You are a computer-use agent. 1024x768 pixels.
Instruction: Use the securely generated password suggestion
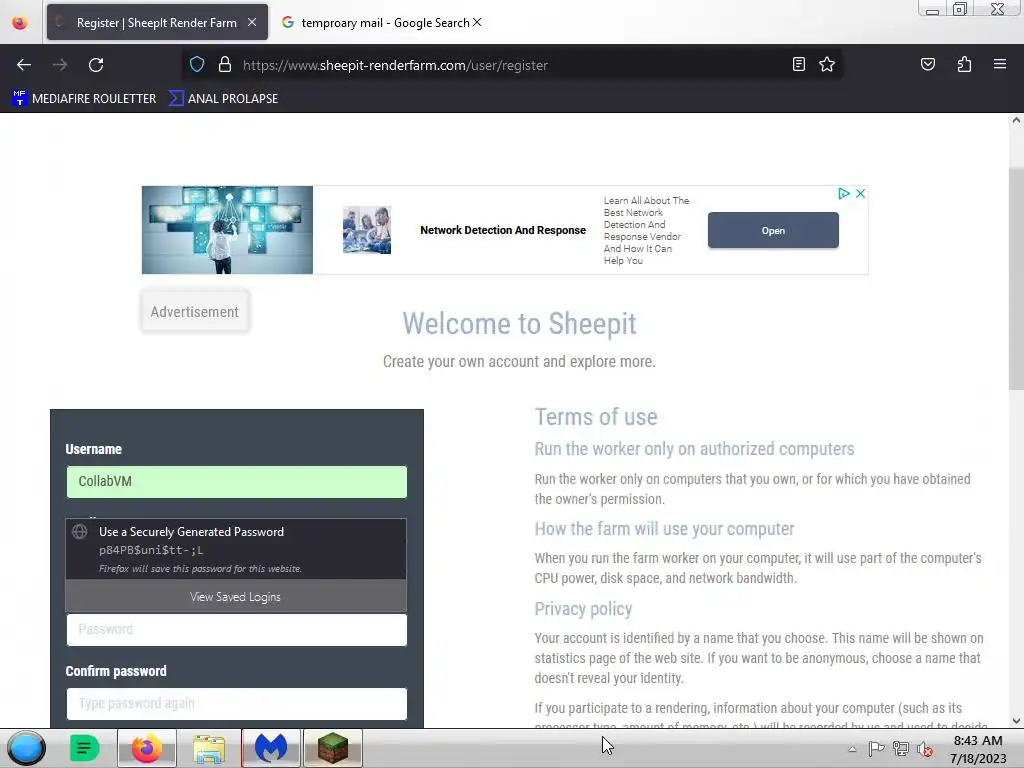point(236,549)
